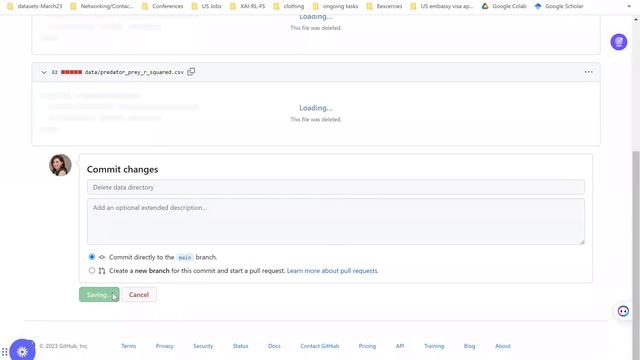This screenshot has width=640, height=360.
Task: Open the Security footer link
Action: click(x=203, y=346)
